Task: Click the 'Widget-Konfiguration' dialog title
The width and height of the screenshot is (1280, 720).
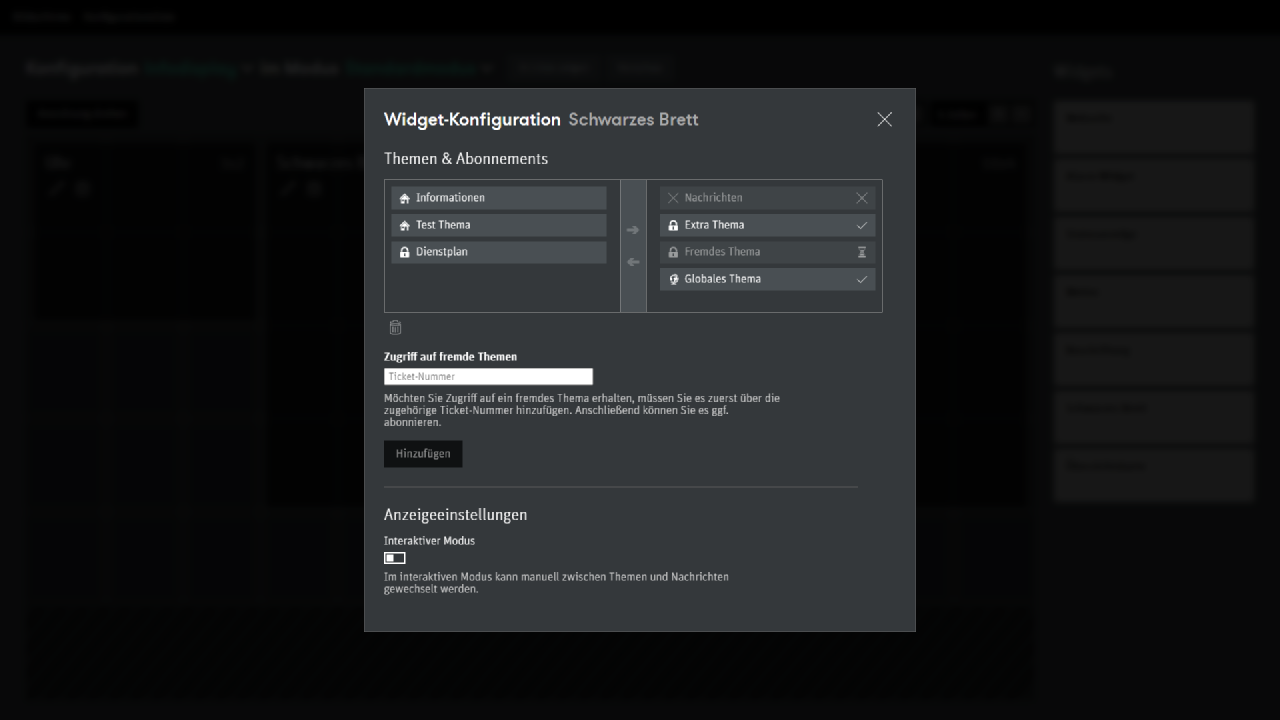Action: click(472, 120)
